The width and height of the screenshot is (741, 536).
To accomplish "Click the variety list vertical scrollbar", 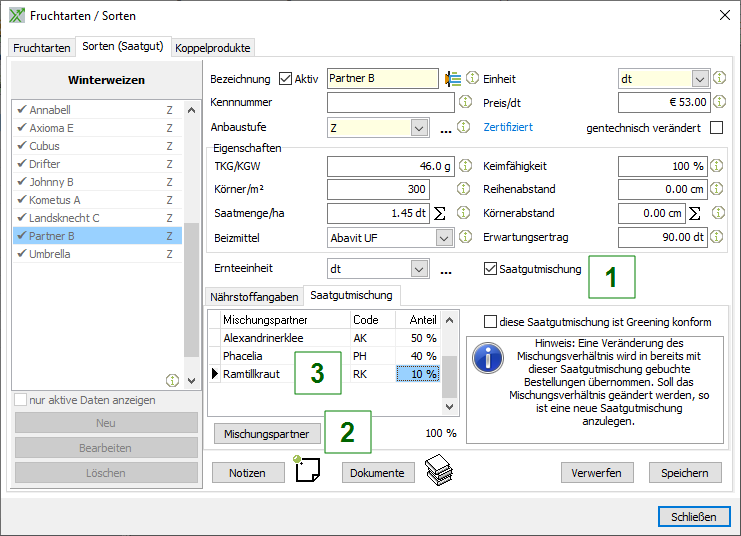I will [191, 290].
